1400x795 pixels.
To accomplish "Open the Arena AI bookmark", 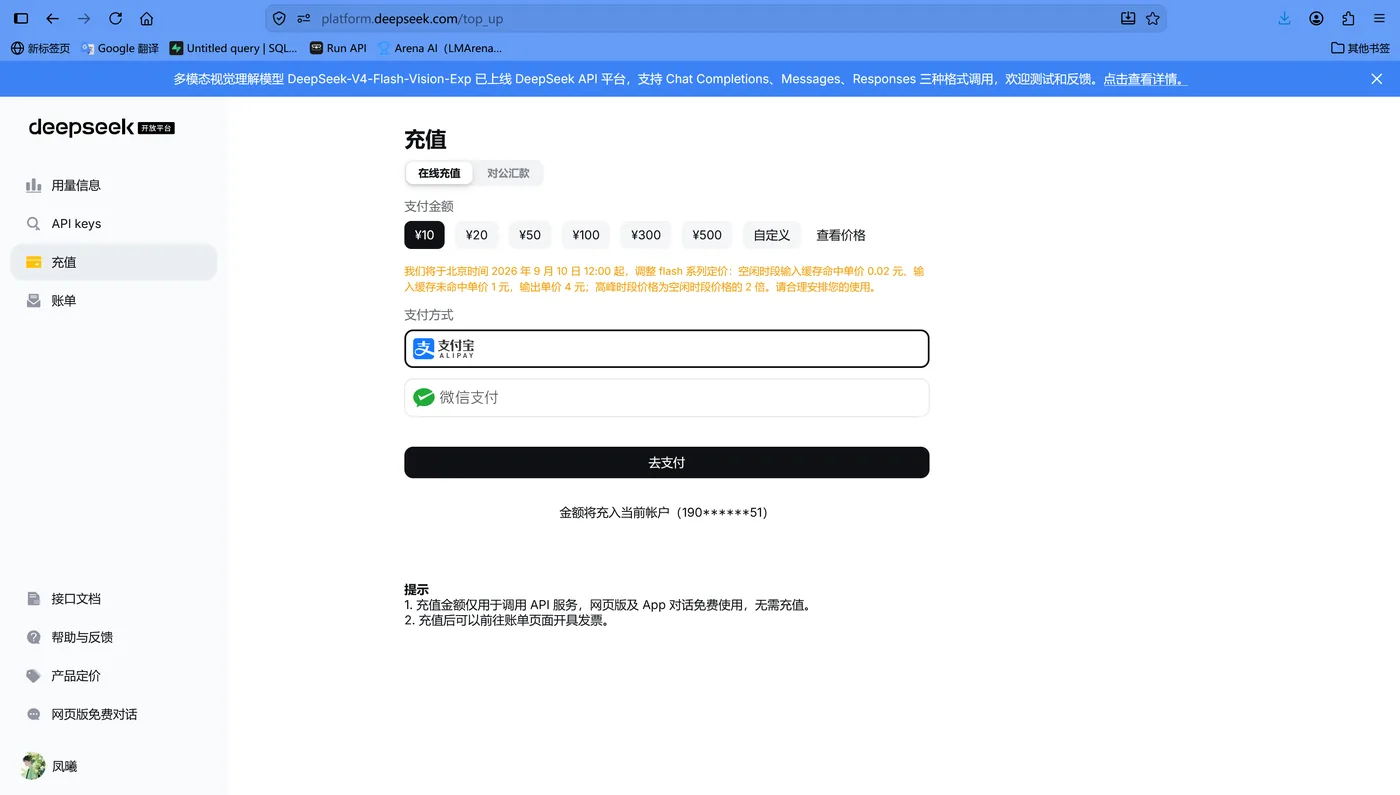I will pos(440,48).
